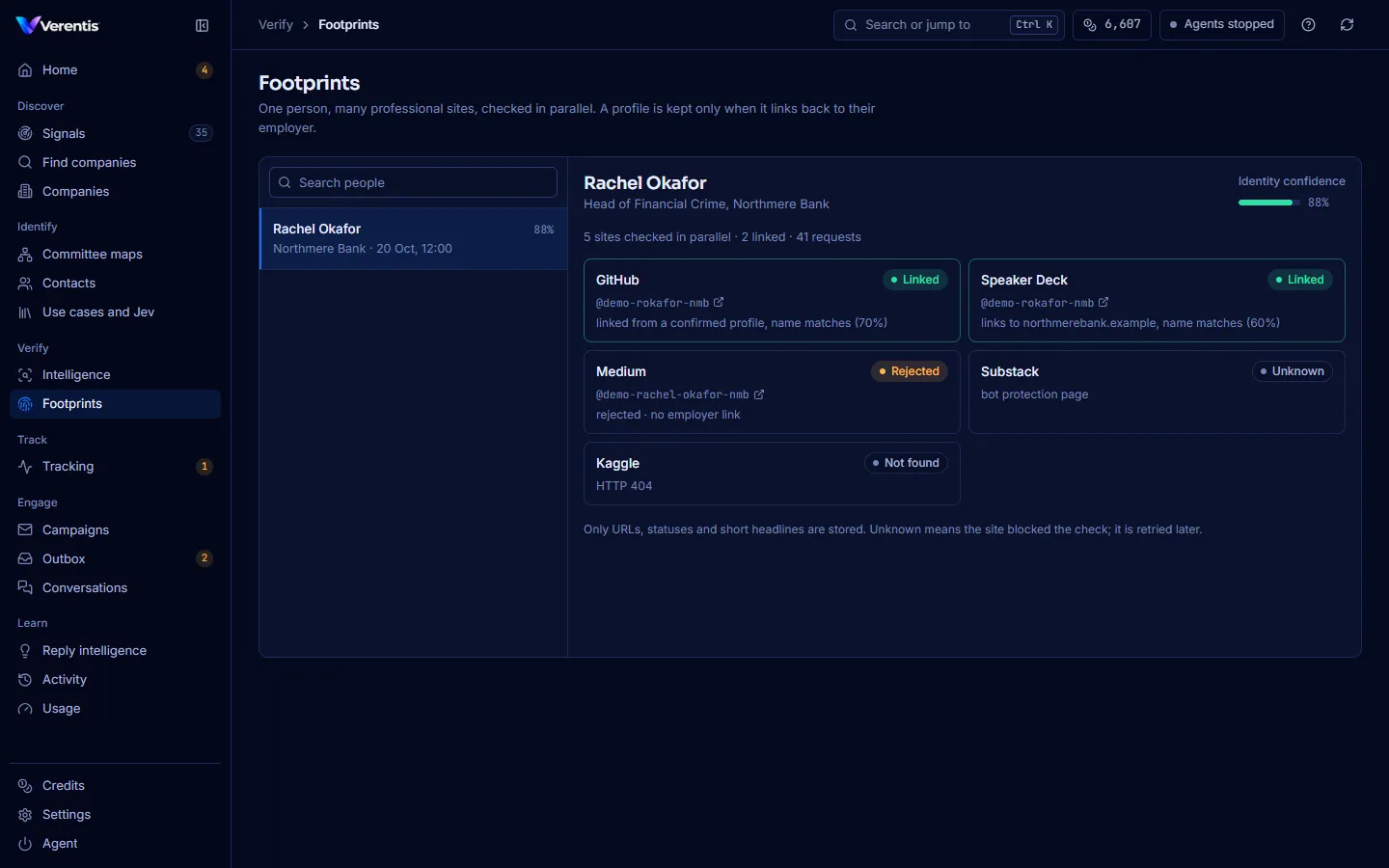
Task: Select Footprints in the sidebar
Action: (115, 404)
